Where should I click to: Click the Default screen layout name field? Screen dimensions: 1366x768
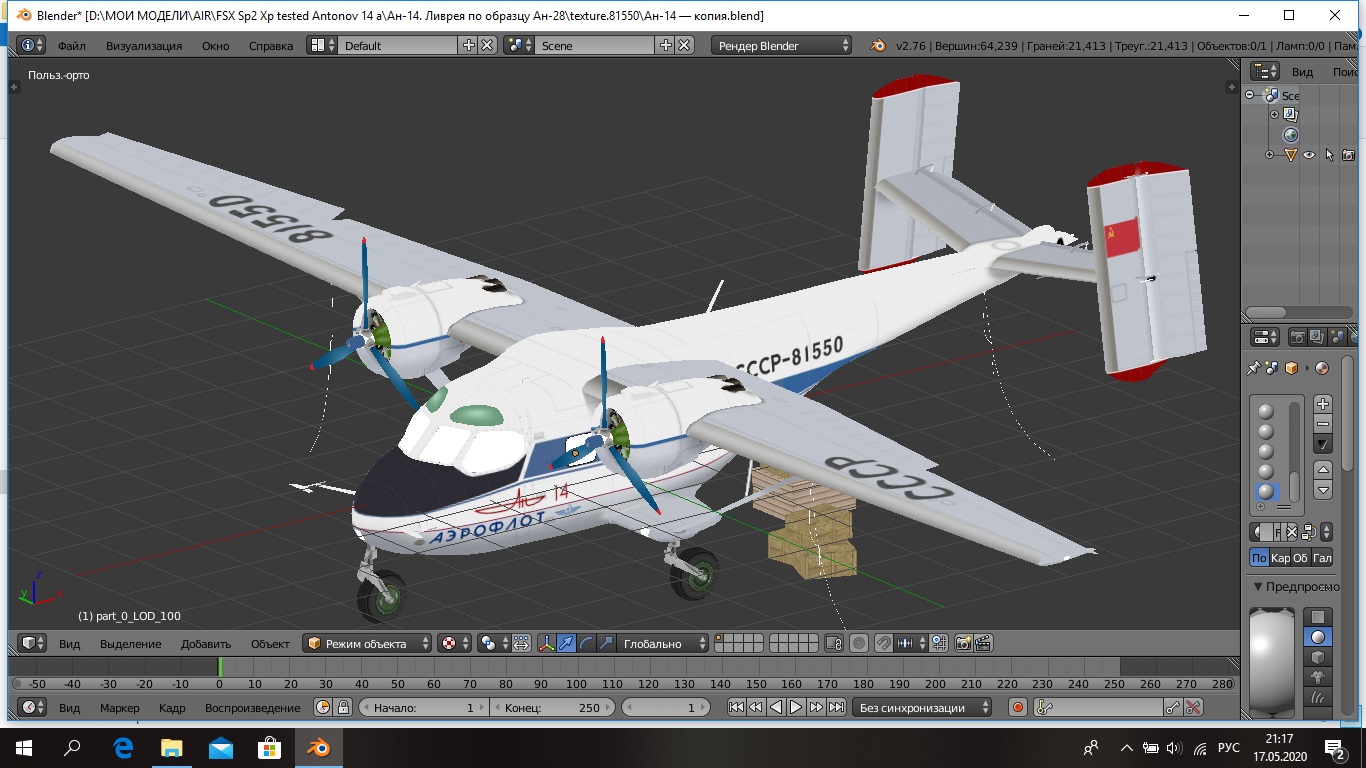(x=398, y=46)
